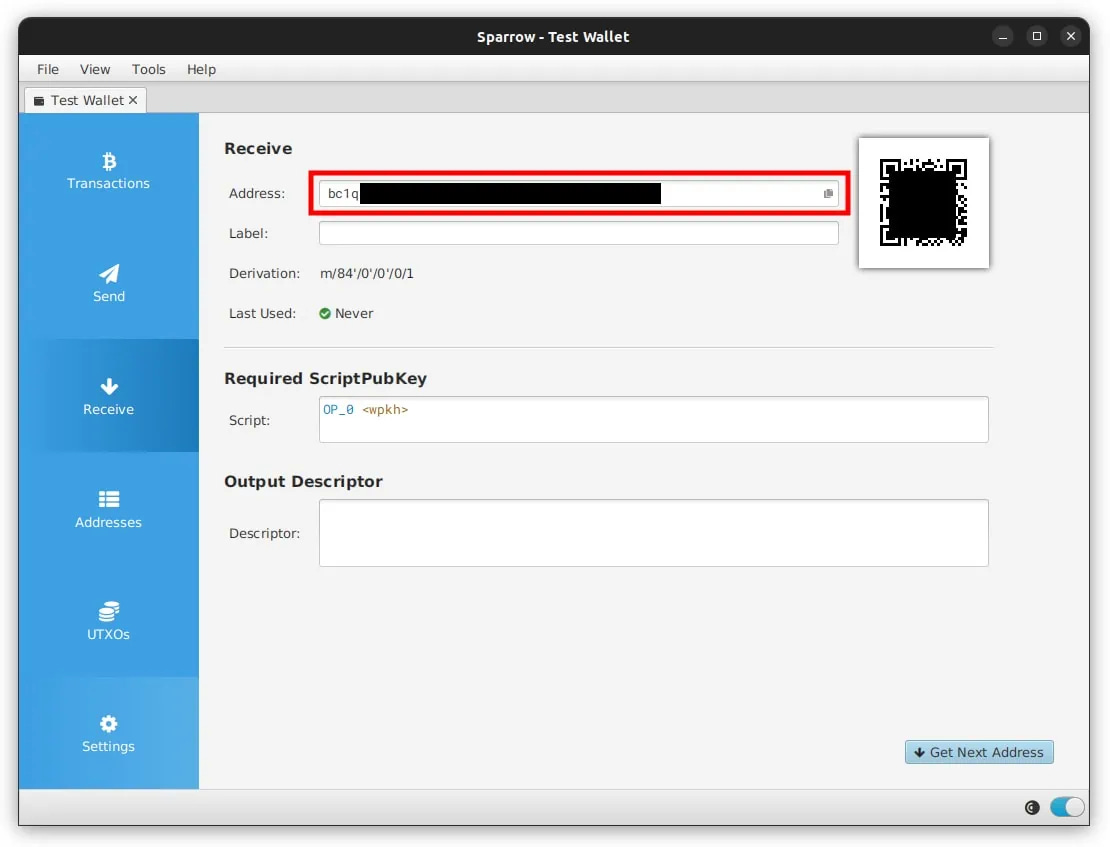Minimize the Sparrow window
The width and height of the screenshot is (1110, 847).
coord(1002,36)
